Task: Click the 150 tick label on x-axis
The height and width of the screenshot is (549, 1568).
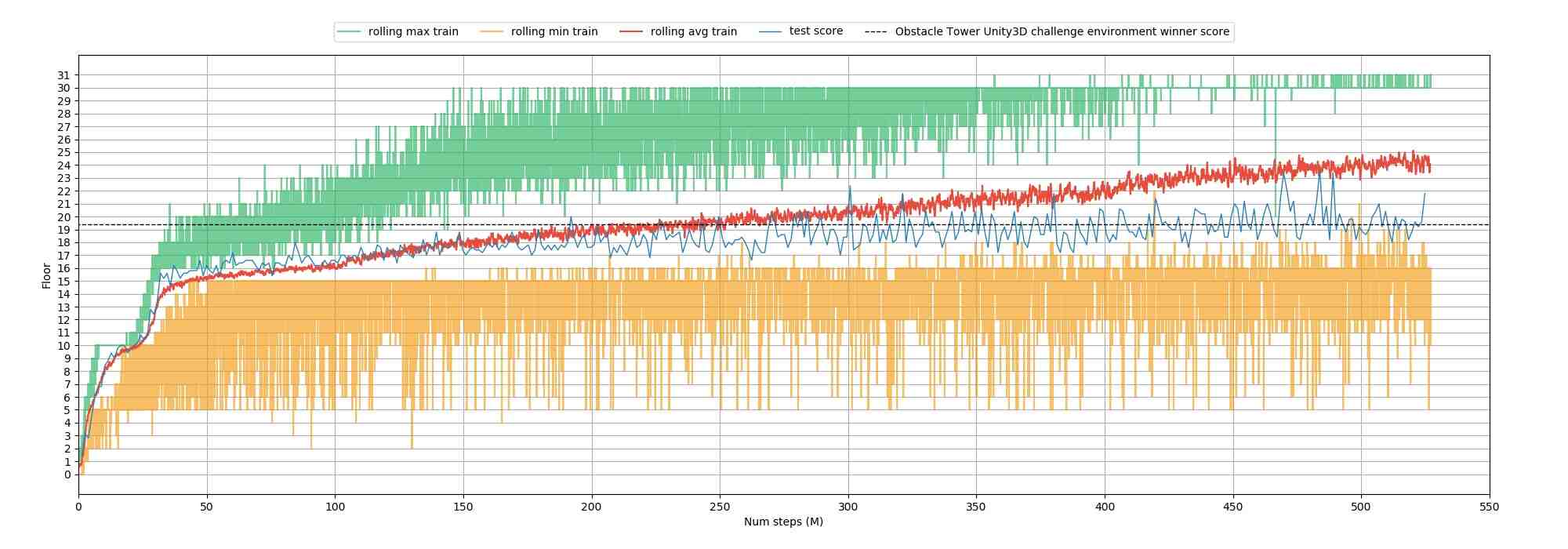Action: tap(463, 507)
